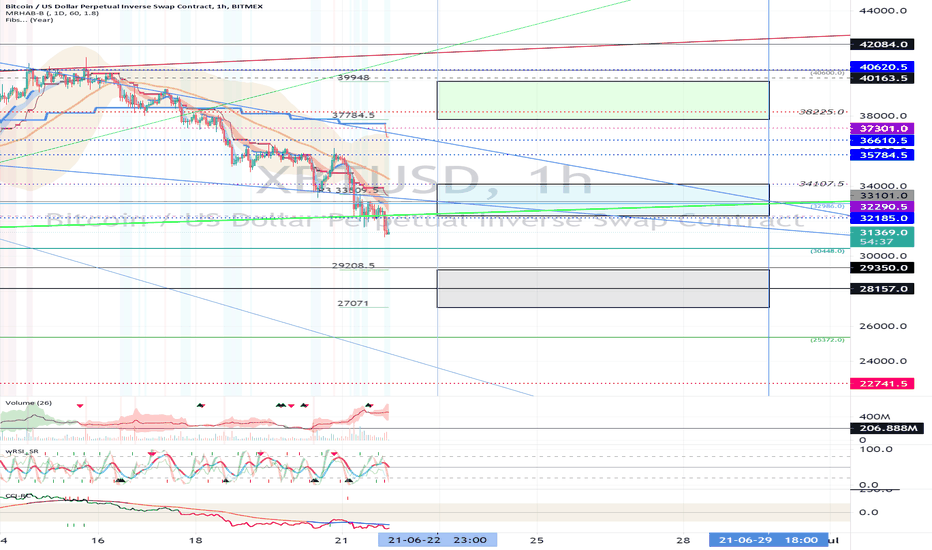
Task: Select the light blue zone rectangle
Action: [x=603, y=200]
